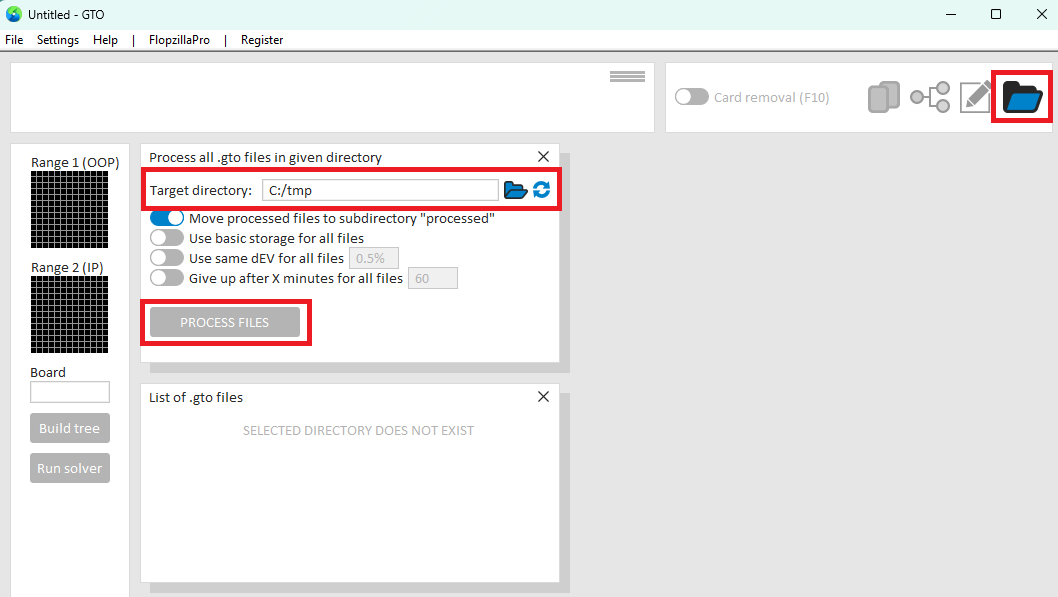Turn on Give up after X minutes
The image size is (1058, 597).
(x=167, y=278)
